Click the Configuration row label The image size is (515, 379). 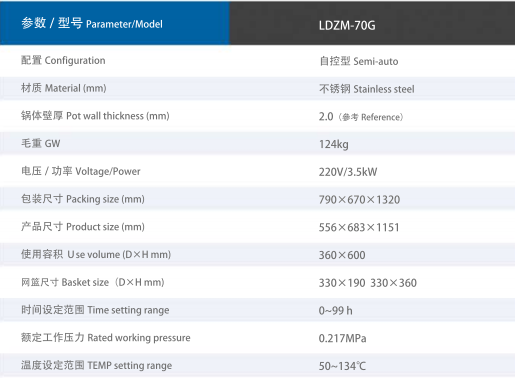(x=63, y=60)
